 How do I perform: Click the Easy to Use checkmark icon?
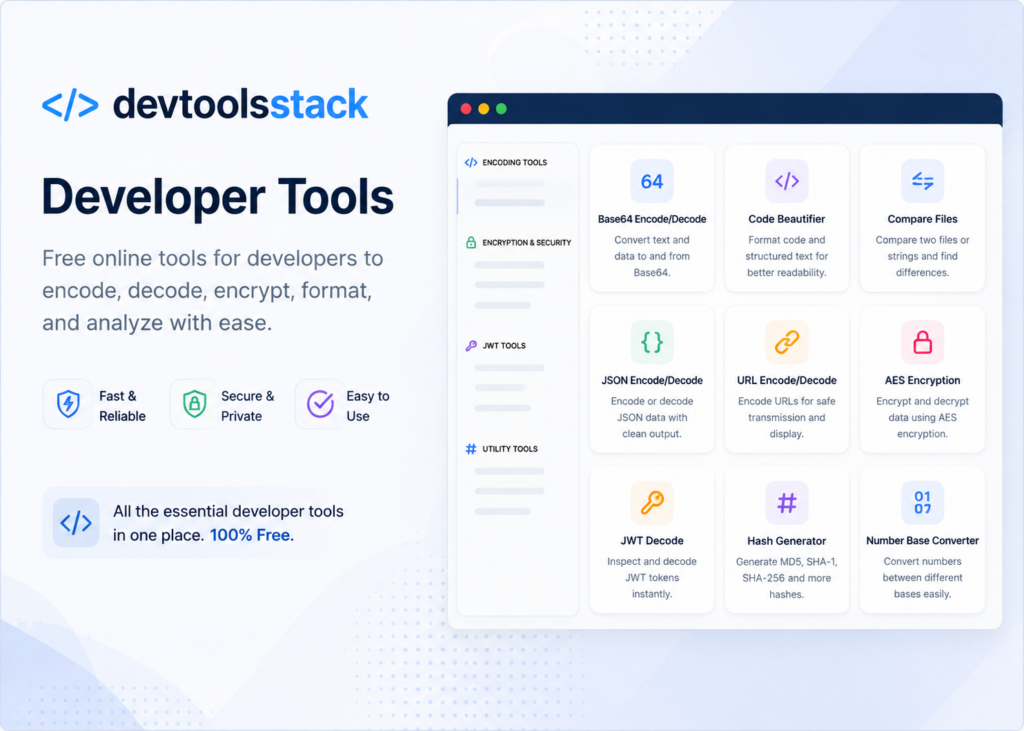click(x=320, y=404)
